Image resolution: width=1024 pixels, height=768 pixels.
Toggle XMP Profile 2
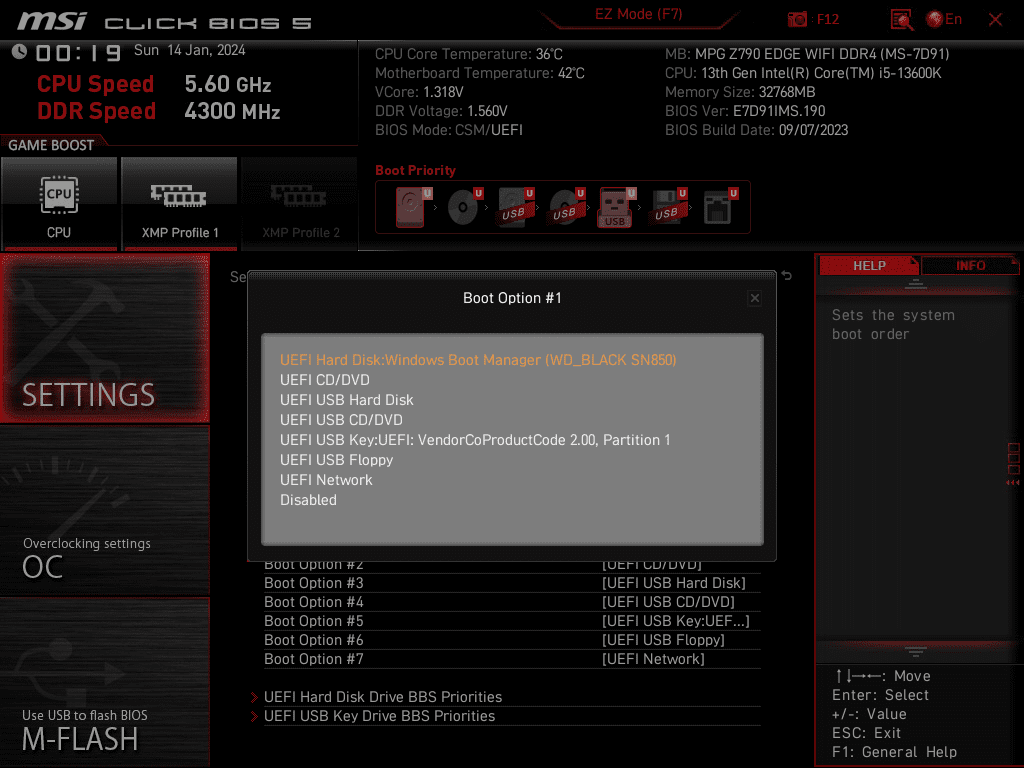[300, 203]
